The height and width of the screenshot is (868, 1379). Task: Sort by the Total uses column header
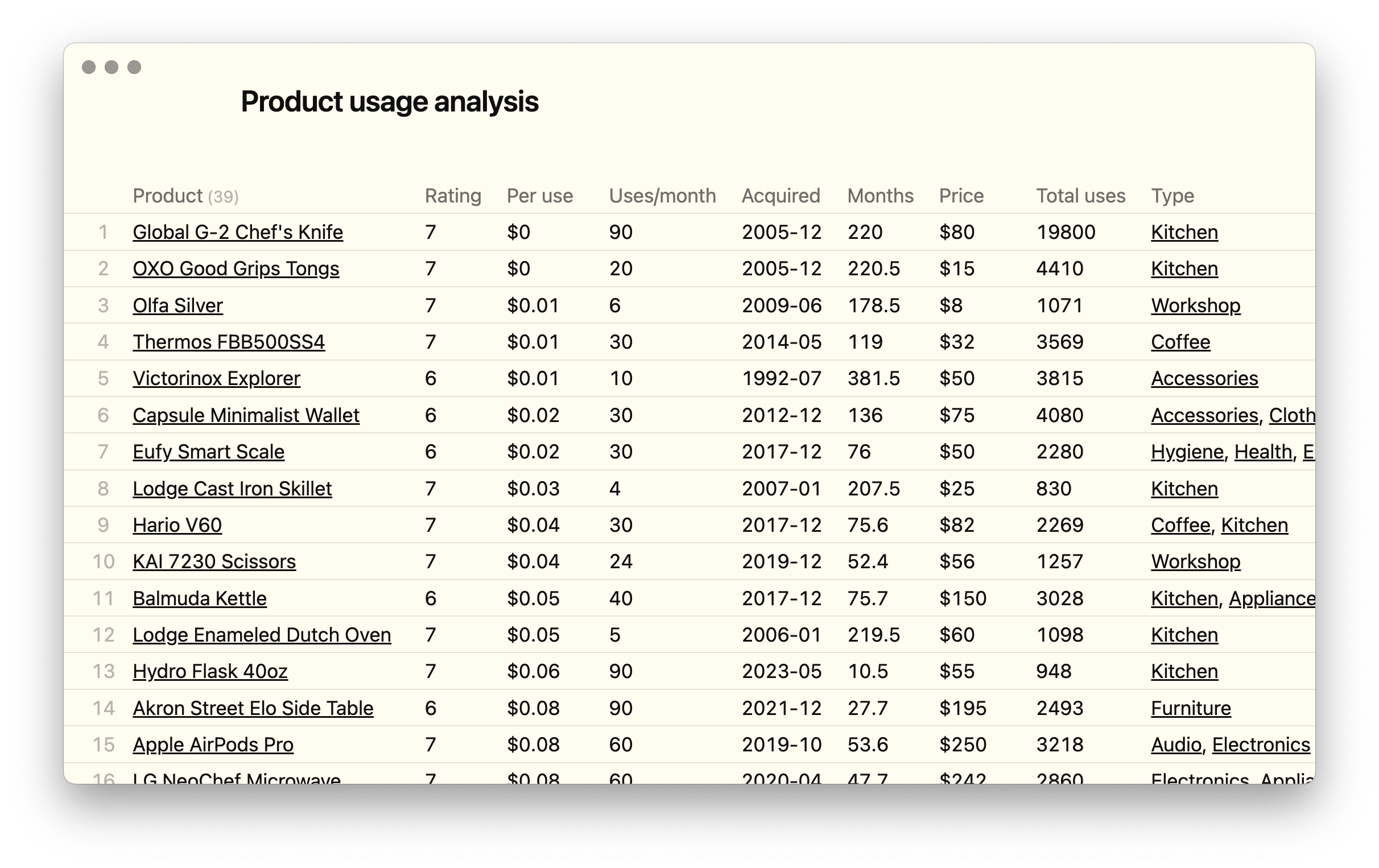tap(1081, 196)
